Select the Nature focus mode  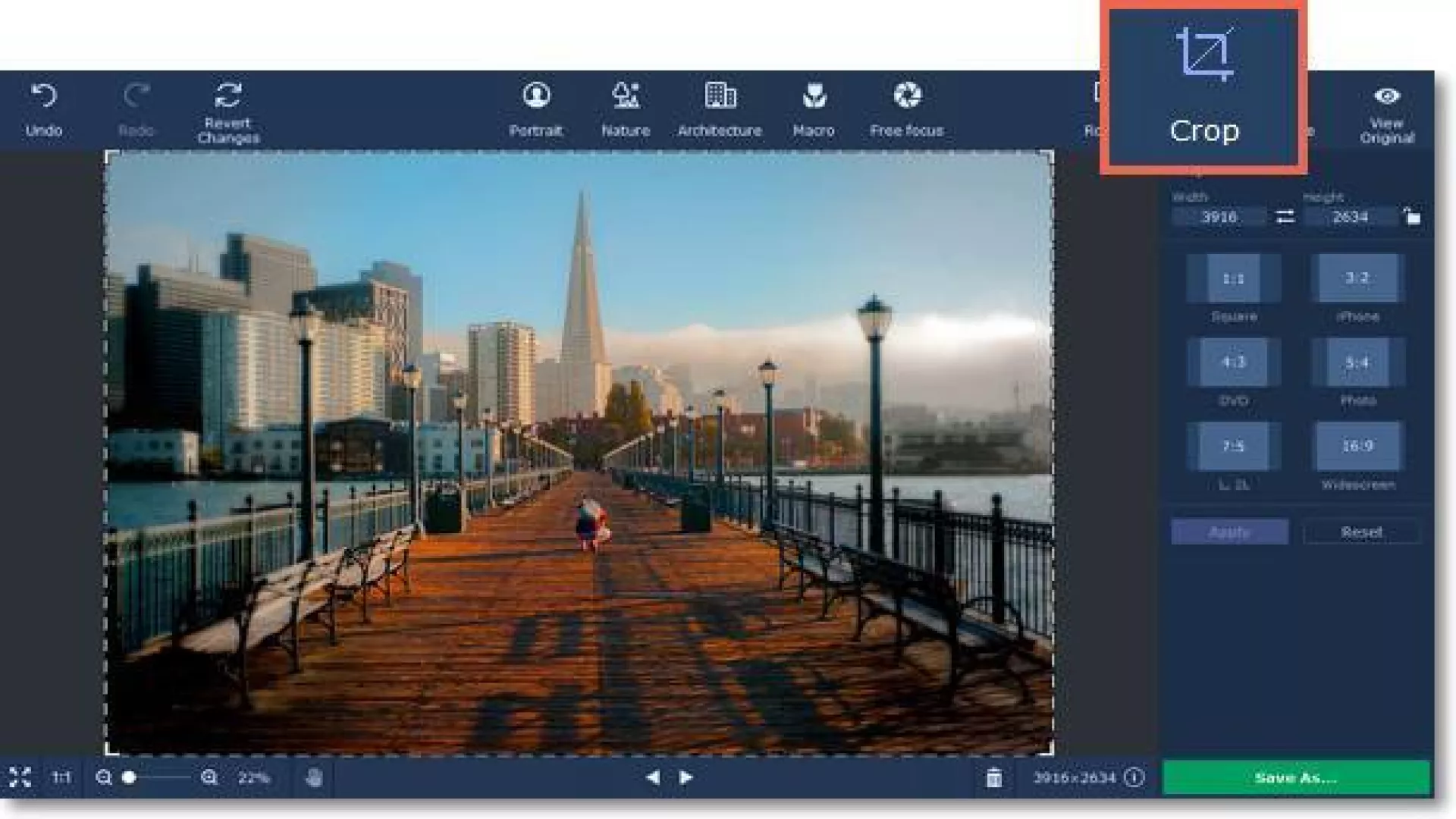point(626,96)
